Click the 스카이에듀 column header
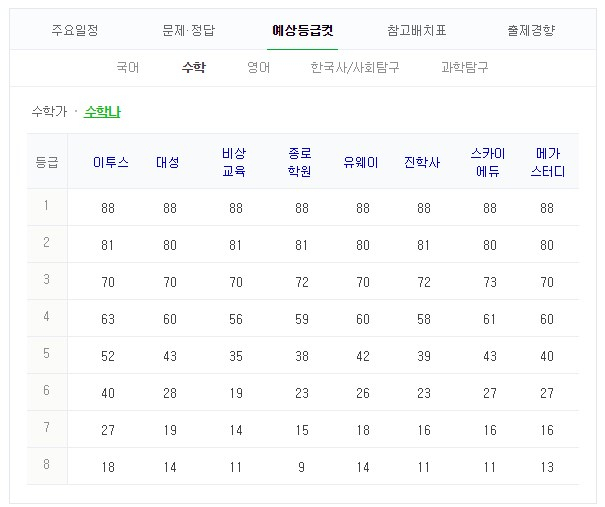The height and width of the screenshot is (507, 605). (x=488, y=162)
